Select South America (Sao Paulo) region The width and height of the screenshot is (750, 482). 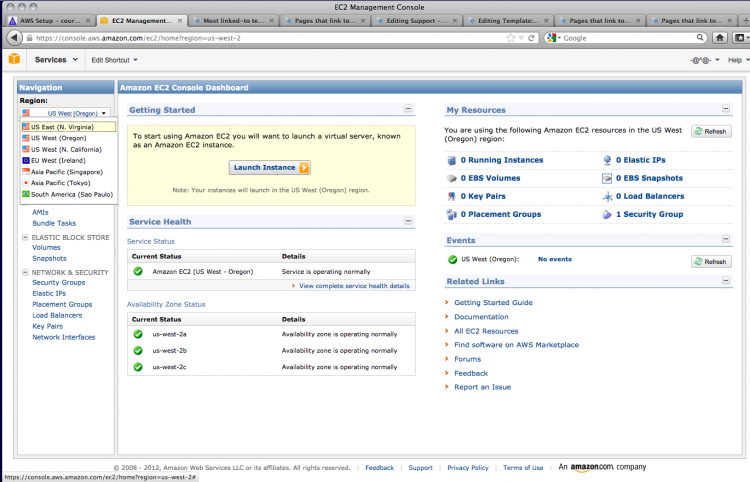pos(68,194)
